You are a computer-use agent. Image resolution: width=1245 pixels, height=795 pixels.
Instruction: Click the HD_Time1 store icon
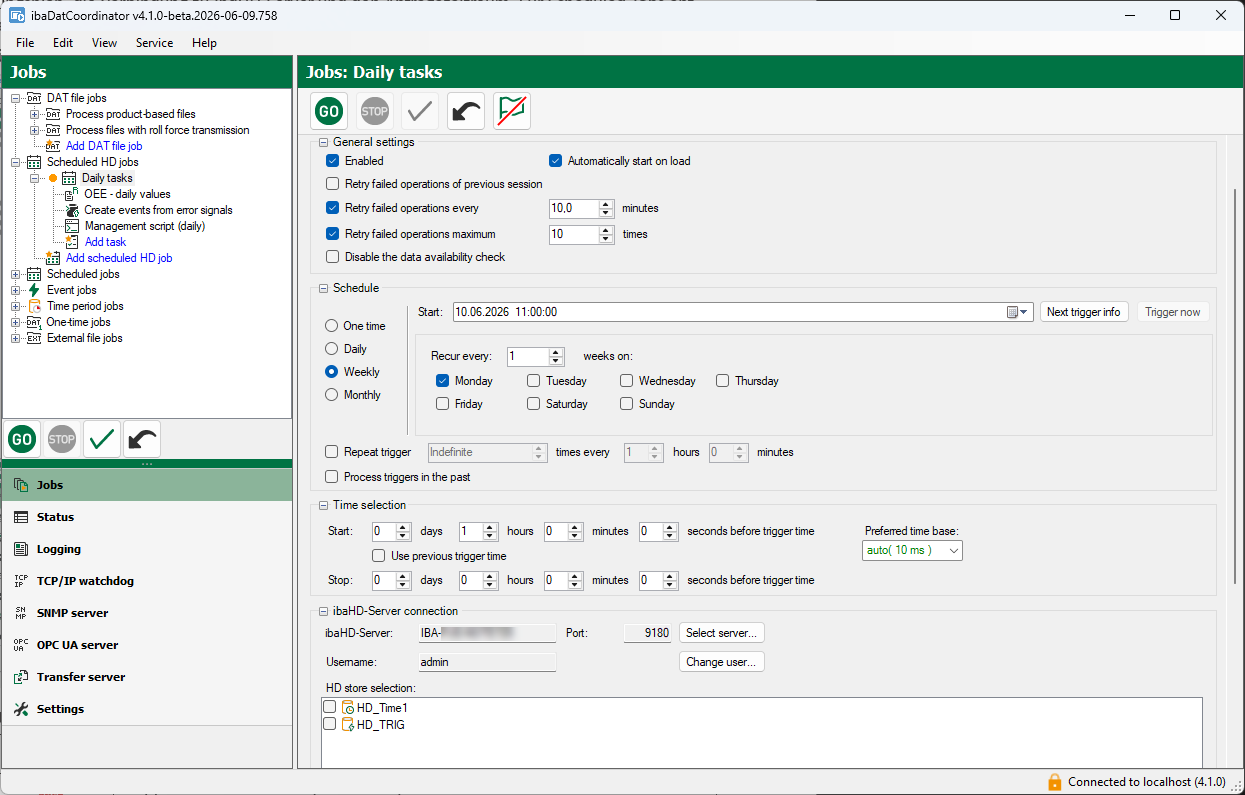[x=348, y=708]
